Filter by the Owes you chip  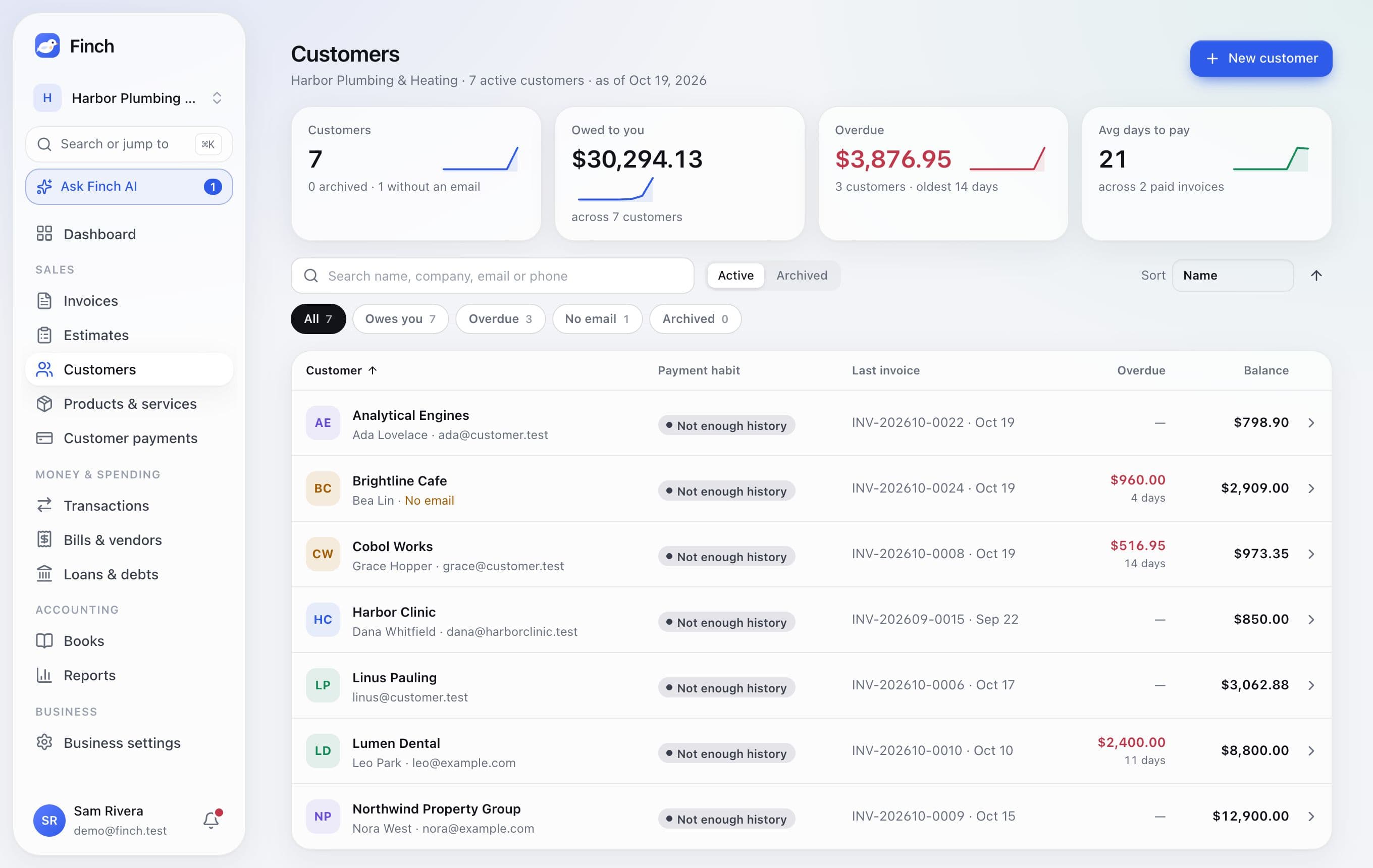(400, 318)
